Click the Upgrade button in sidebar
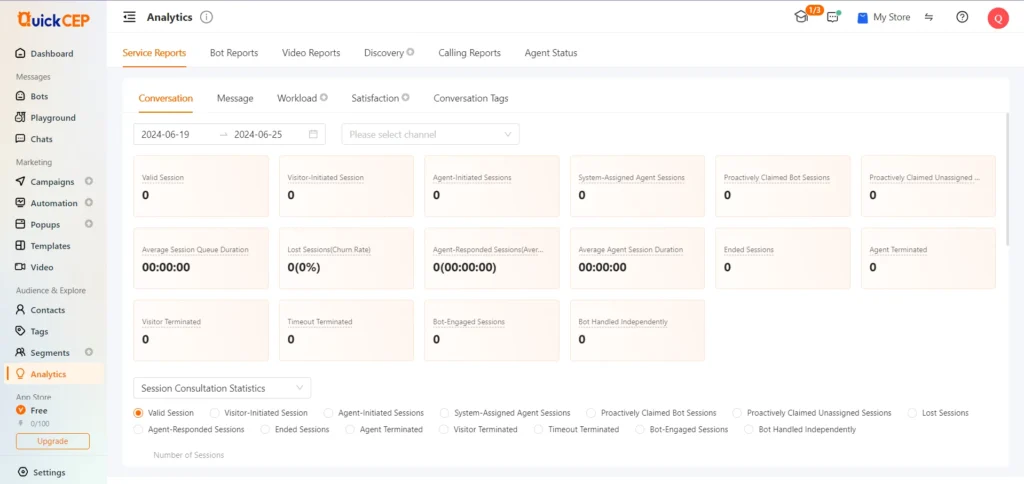The image size is (1024, 484). 53,441
